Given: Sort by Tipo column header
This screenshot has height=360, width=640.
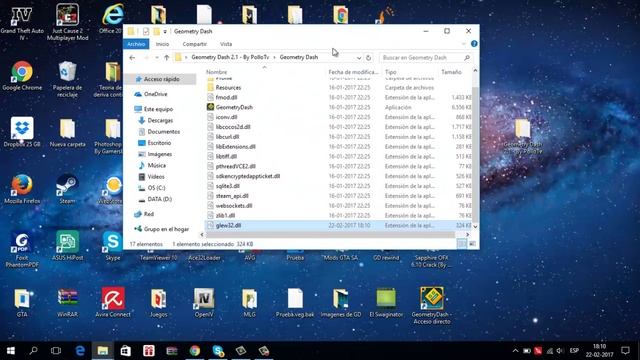Looking at the screenshot, I should (390, 72).
